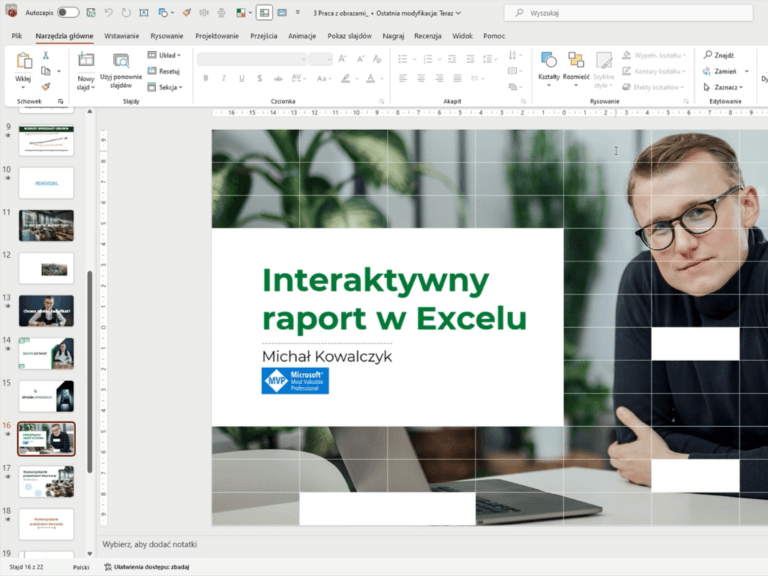Click Ułatwienia dostępu: zbadaj status item
768x576 pixels.
146,567
